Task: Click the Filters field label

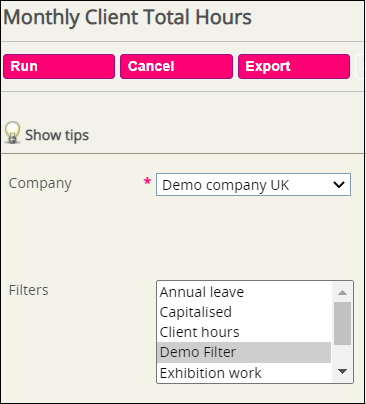Action: (29, 290)
